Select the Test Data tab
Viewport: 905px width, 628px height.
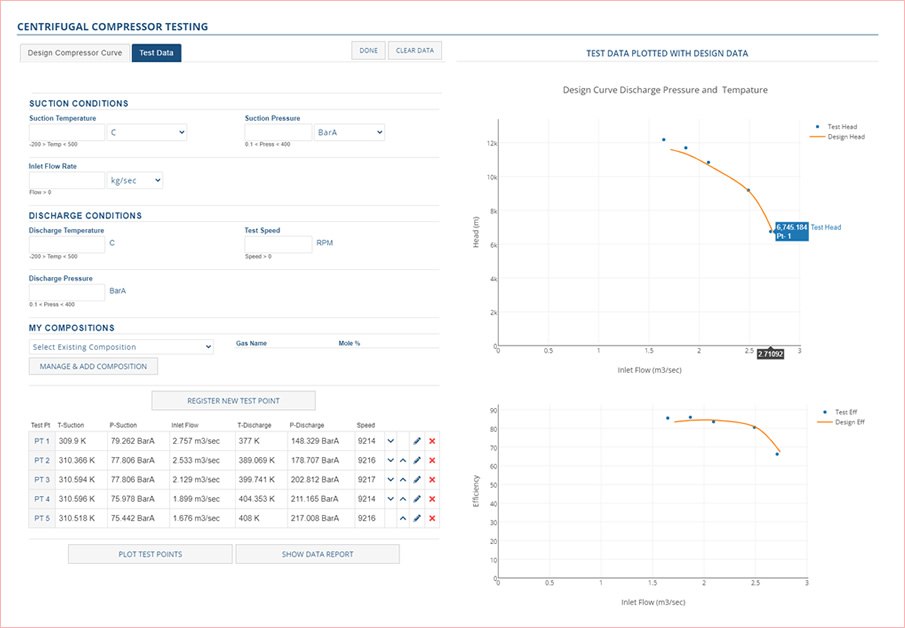[x=156, y=53]
